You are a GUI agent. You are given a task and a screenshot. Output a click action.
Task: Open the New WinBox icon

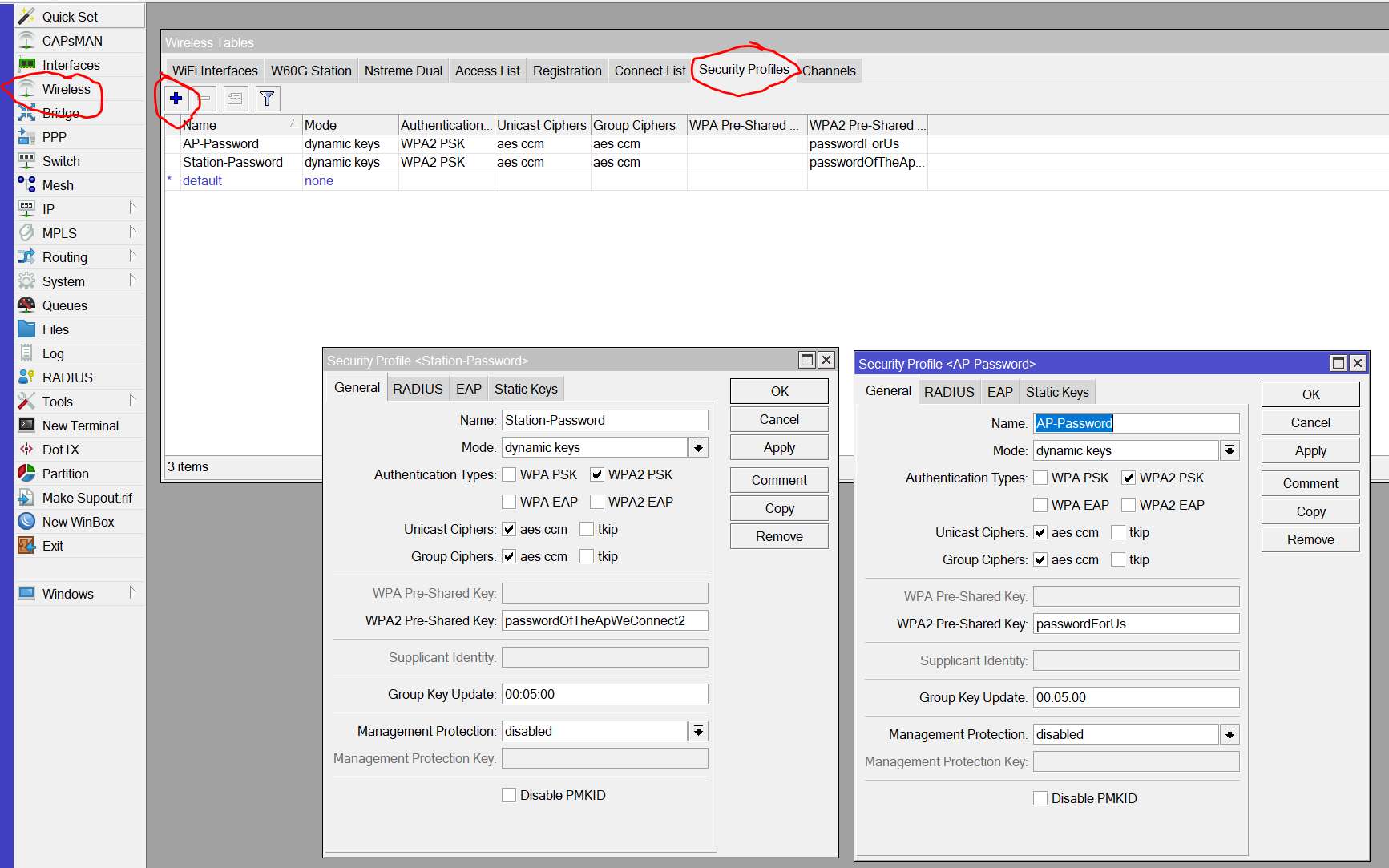pyautogui.click(x=26, y=521)
